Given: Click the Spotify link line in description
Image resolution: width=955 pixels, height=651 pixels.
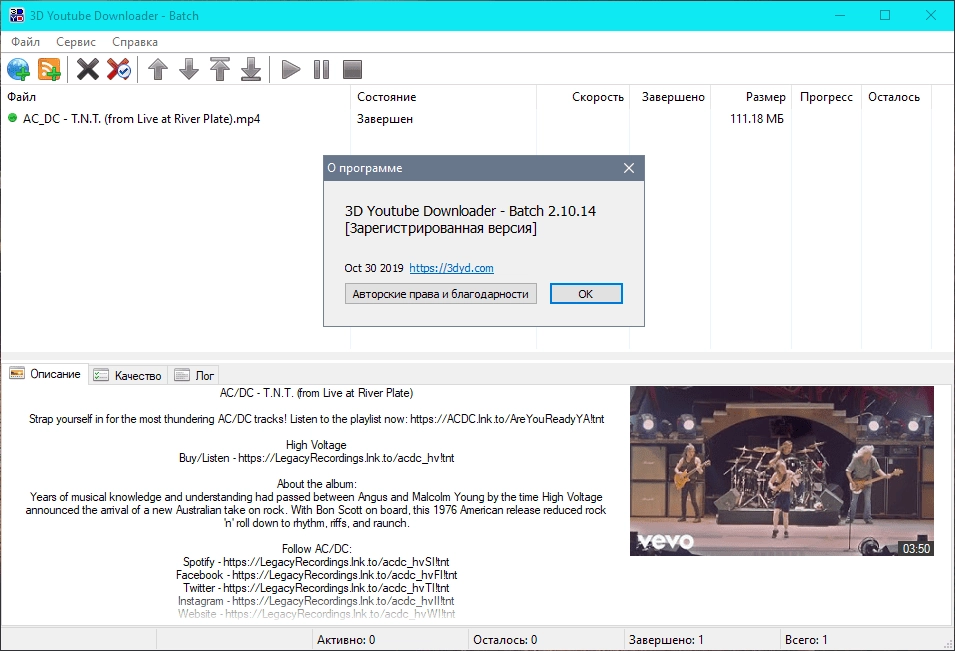Looking at the screenshot, I should pyautogui.click(x=316, y=561).
